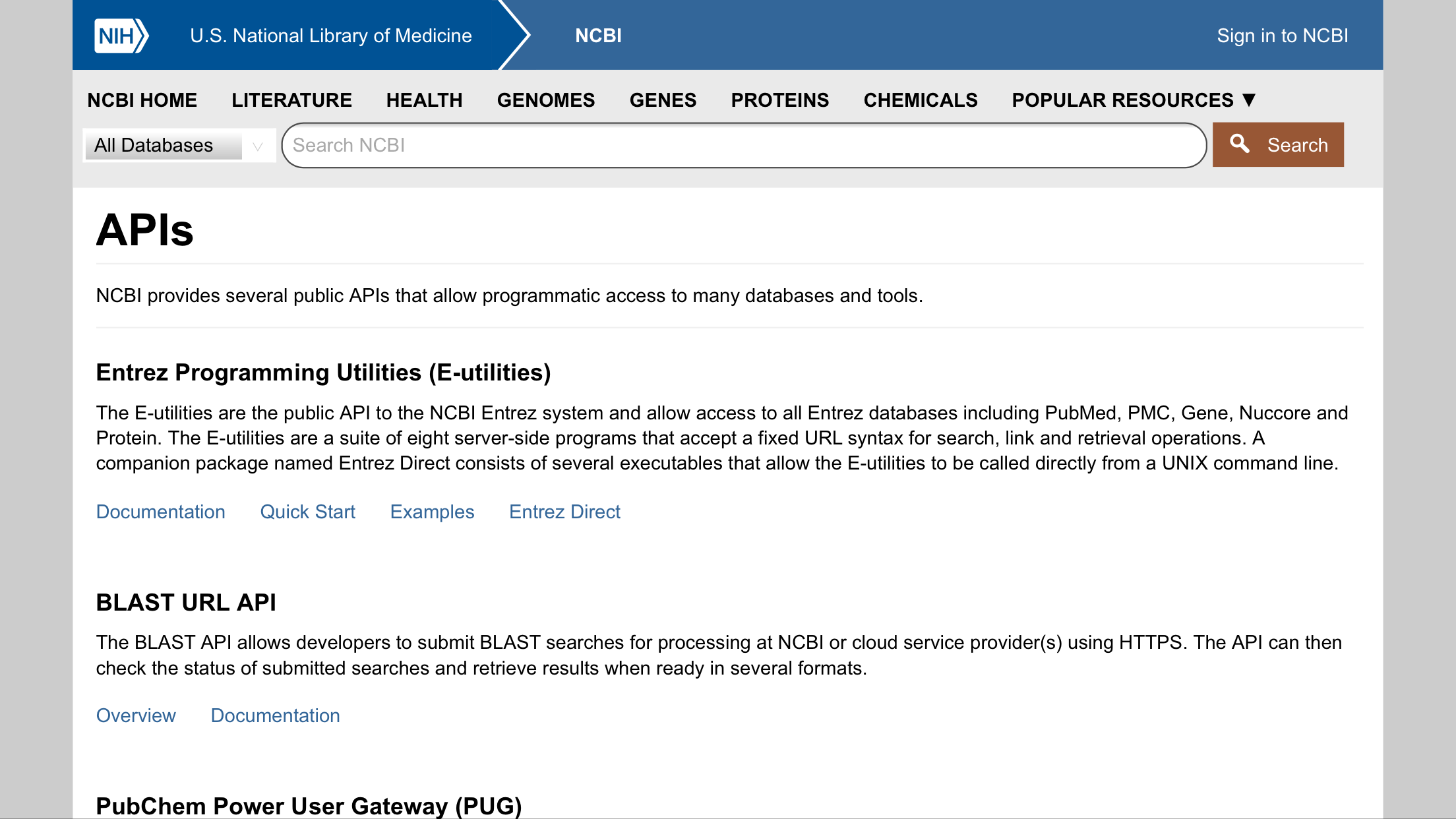Go to the HEALTH section
This screenshot has width=1456, height=819.
pyautogui.click(x=424, y=100)
